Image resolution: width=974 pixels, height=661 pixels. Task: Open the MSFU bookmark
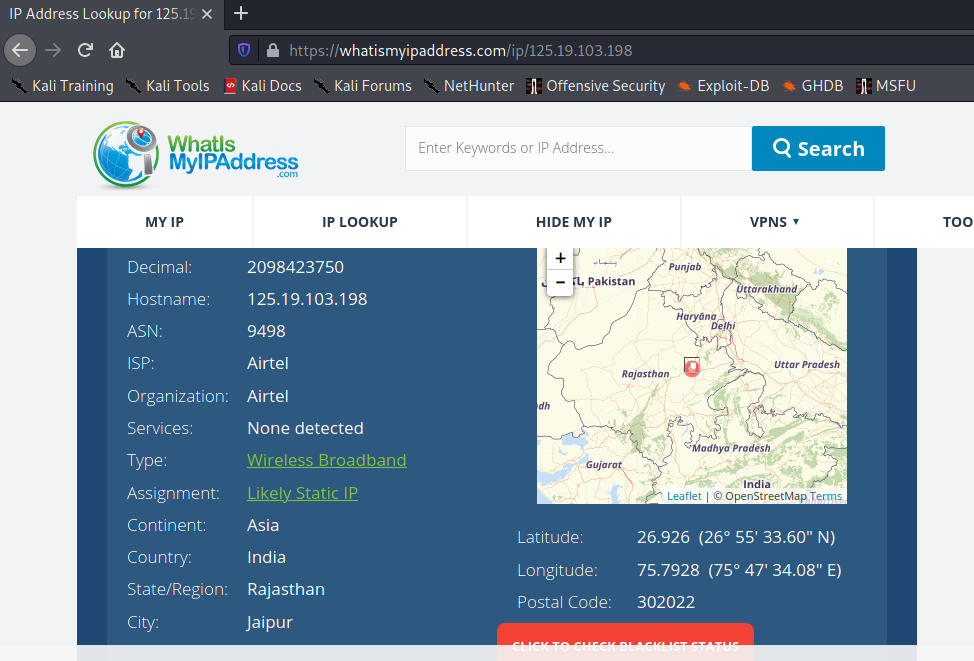coord(886,86)
